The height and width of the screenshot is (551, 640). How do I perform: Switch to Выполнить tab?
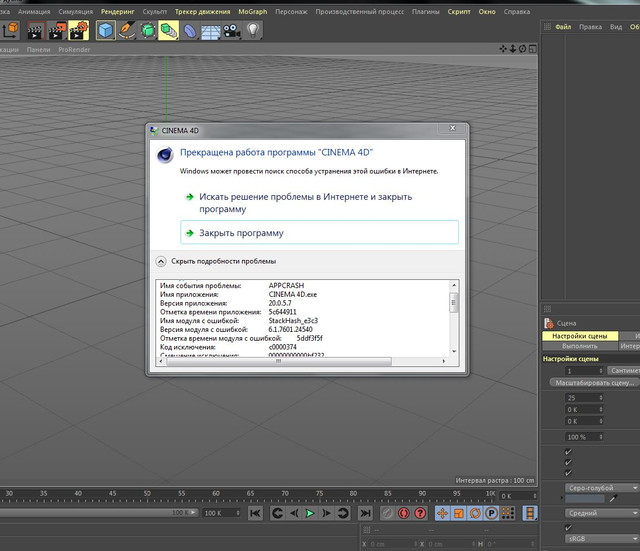point(580,346)
